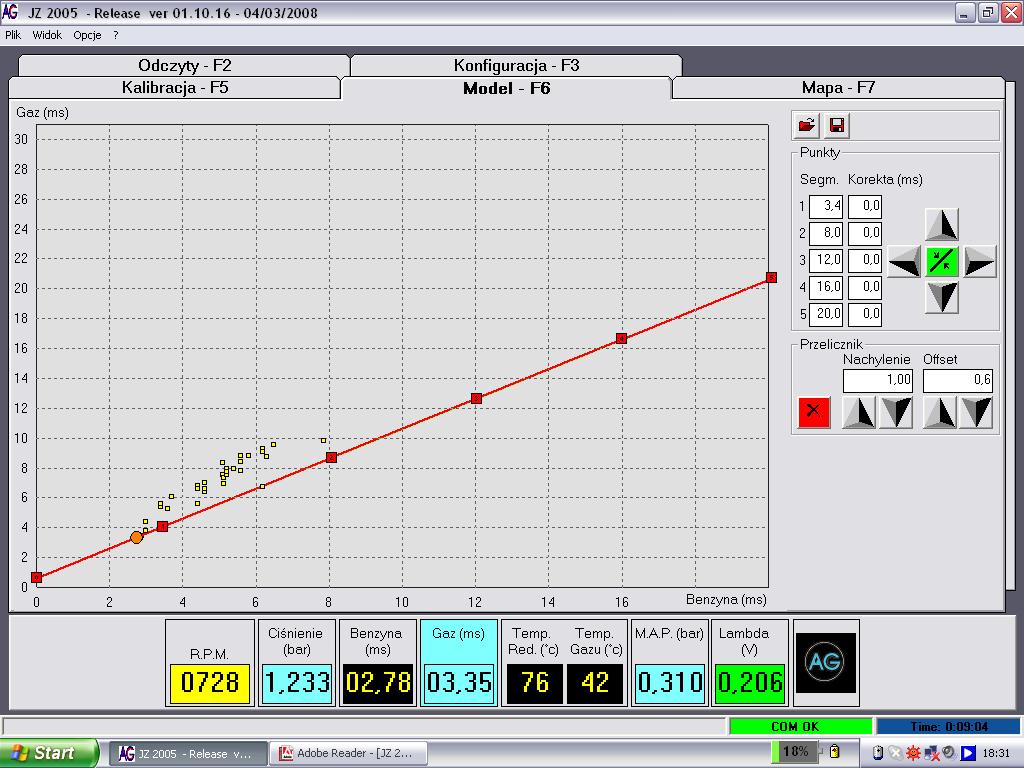Screen dimensions: 1024x768
Task: Click segment 3 value field 12,0
Action: tap(826, 261)
